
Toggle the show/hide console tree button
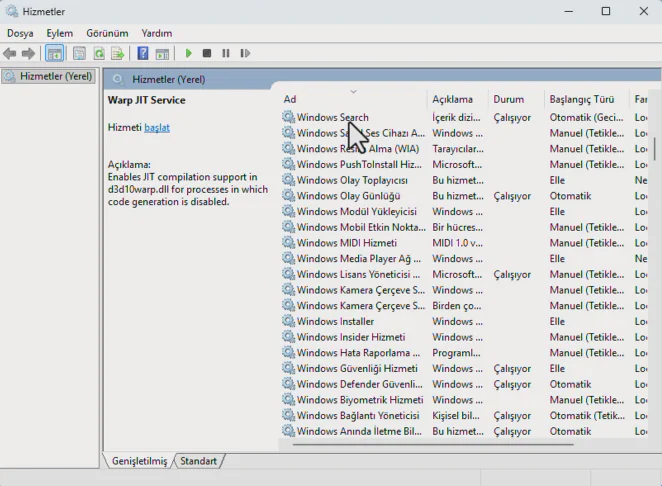point(55,53)
